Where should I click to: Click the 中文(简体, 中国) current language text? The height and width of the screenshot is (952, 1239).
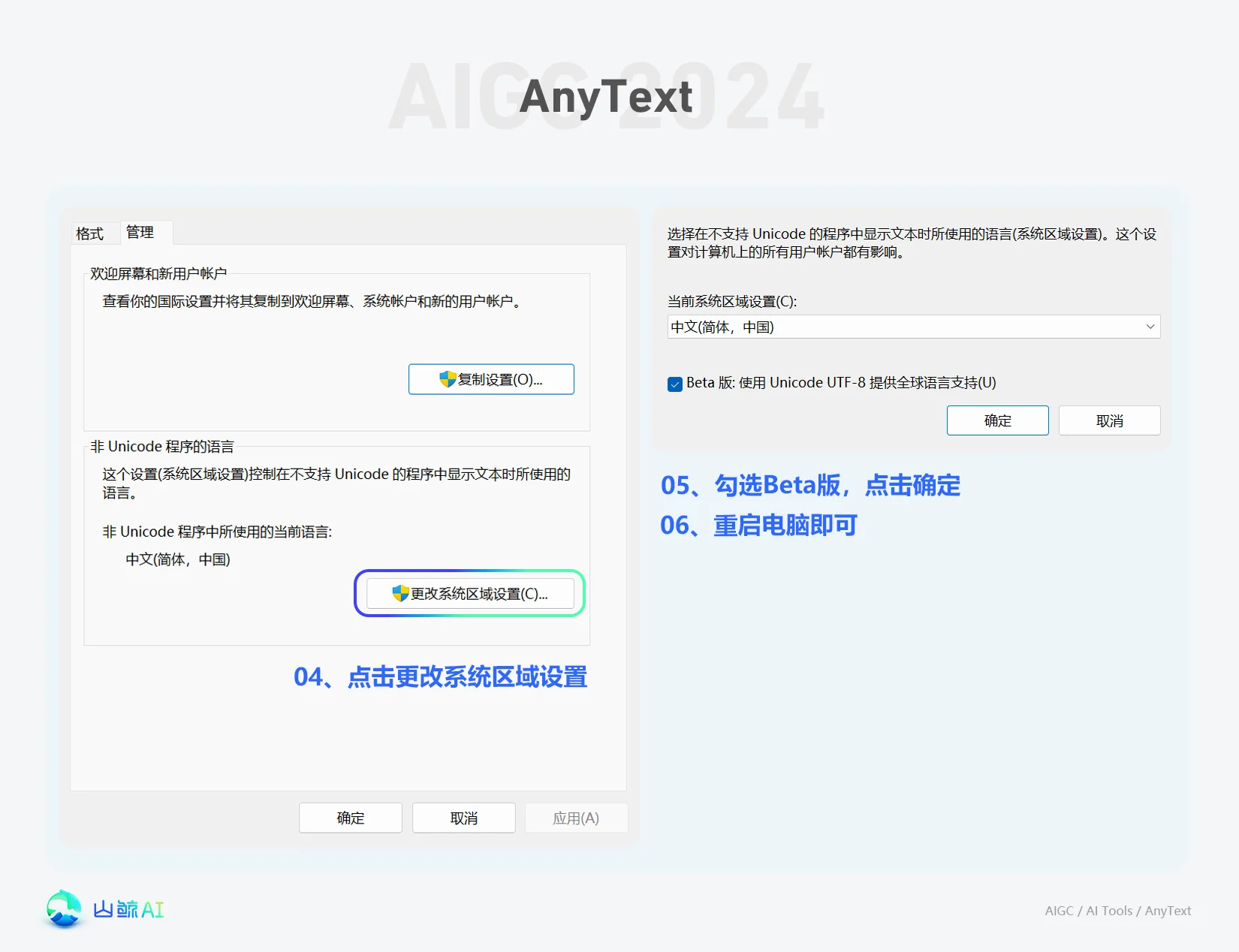point(178,559)
